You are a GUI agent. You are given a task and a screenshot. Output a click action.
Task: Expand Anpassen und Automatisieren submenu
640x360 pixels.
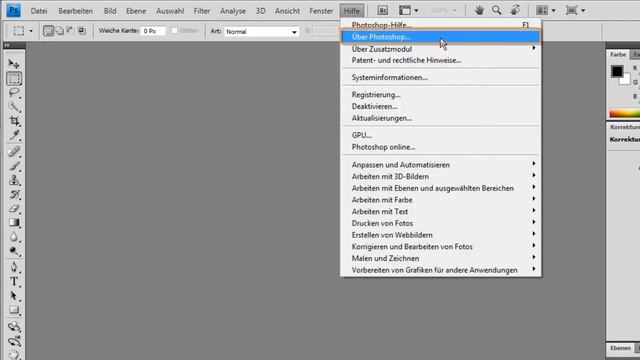tap(441, 164)
